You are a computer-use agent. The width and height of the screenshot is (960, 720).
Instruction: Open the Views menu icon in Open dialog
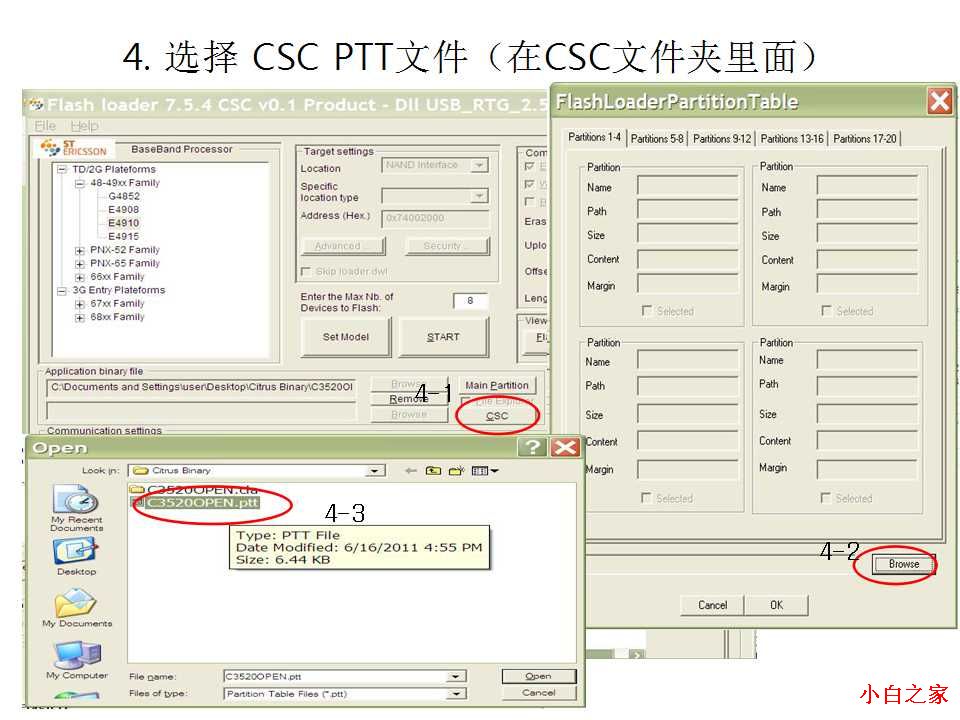point(485,470)
